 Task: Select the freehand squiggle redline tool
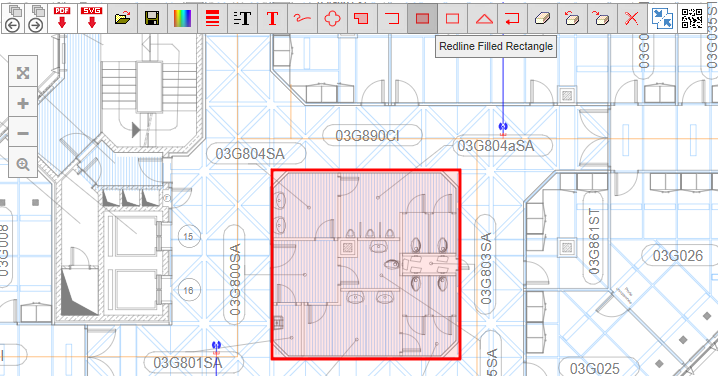coord(302,18)
